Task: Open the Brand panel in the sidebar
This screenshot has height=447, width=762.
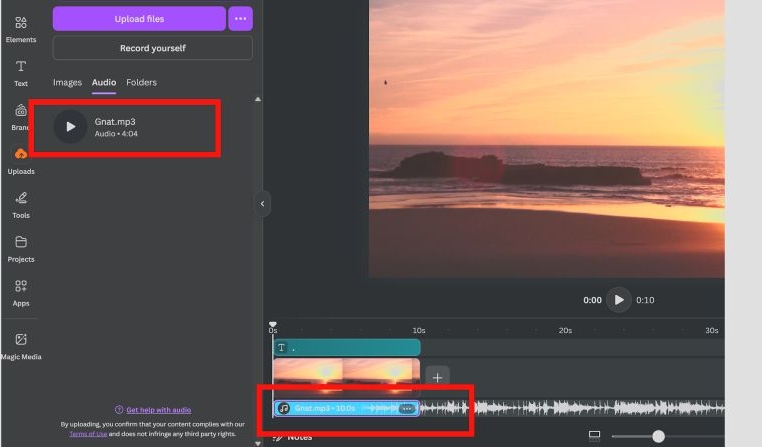Action: pos(20,117)
